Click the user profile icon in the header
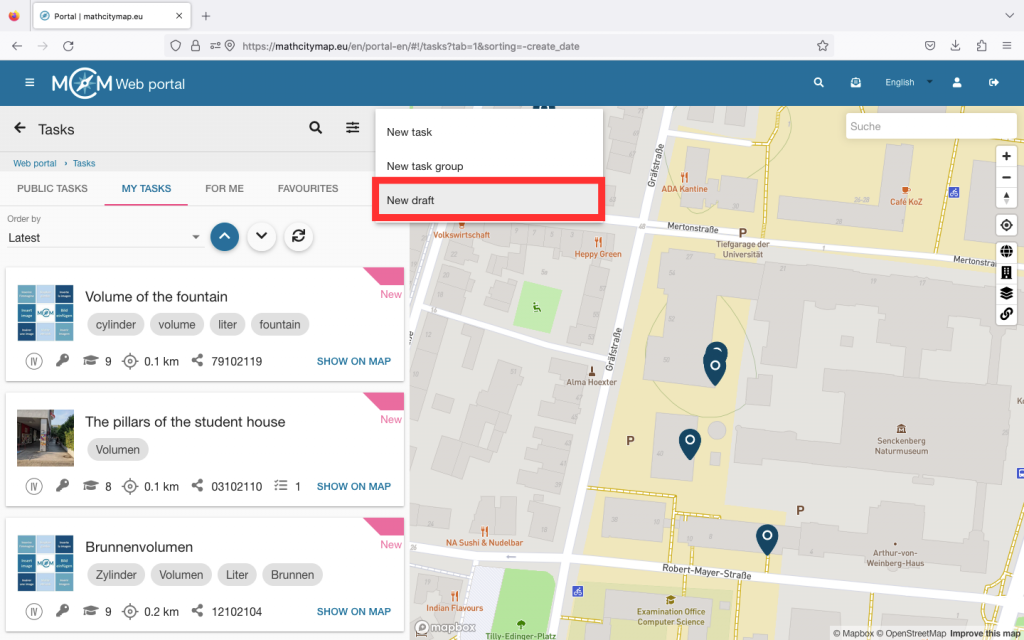1024x640 pixels. point(957,83)
